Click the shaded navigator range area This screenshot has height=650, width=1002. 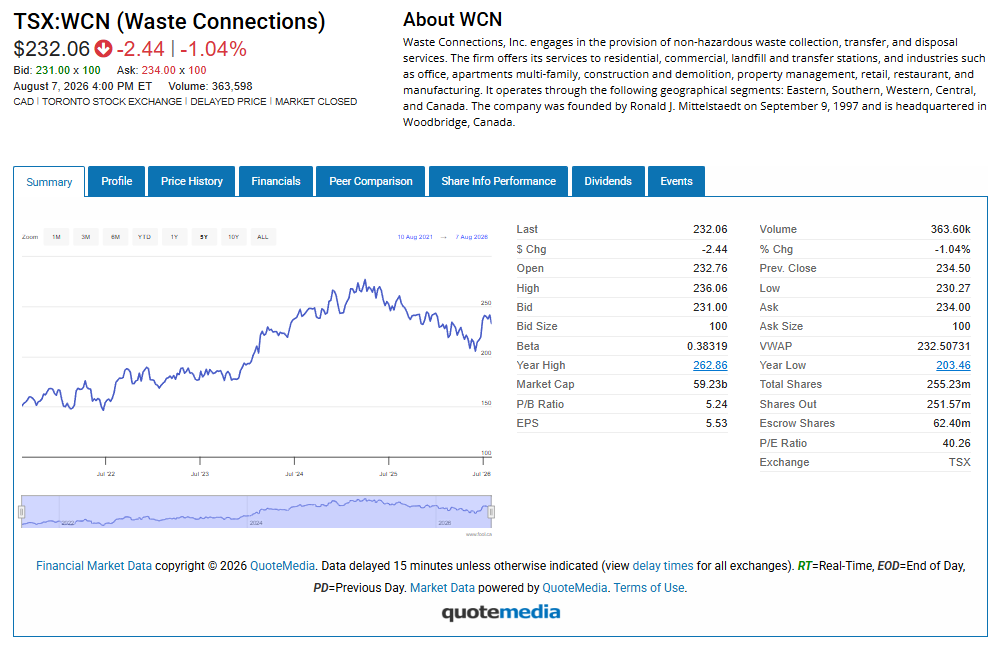pos(256,511)
